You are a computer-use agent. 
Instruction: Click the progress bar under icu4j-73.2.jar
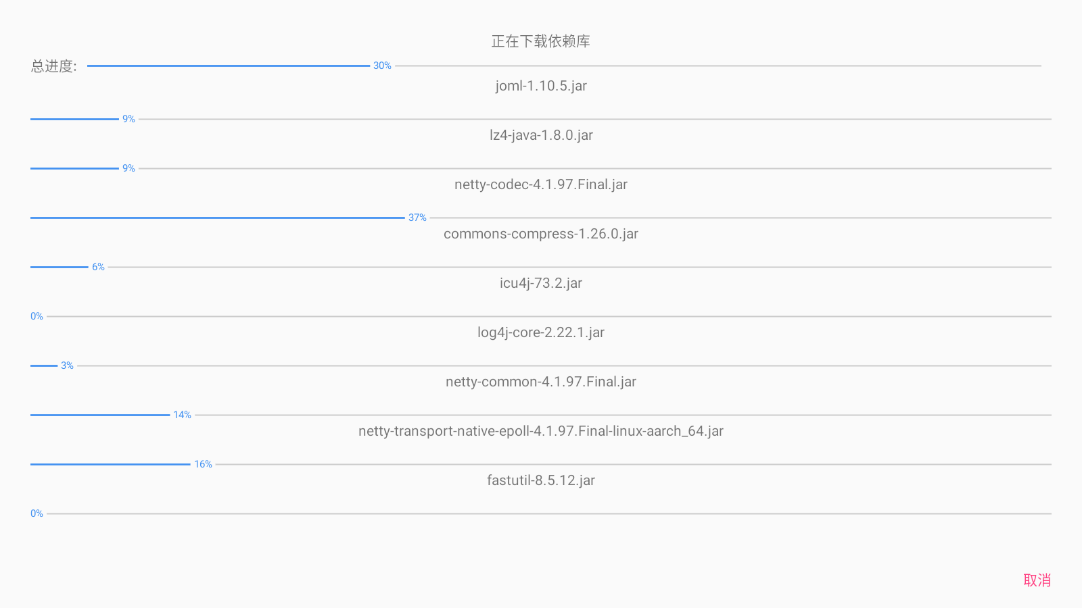pos(541,316)
